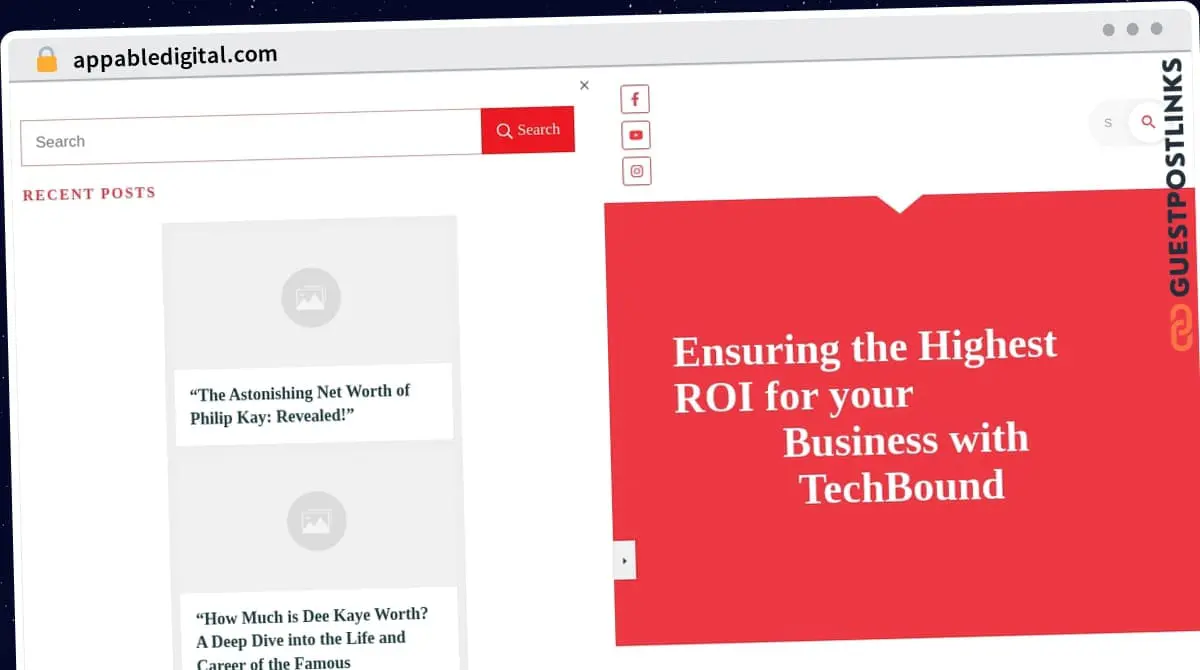Click the magnifier icon in the top-right search
The width and height of the screenshot is (1200, 670).
[1148, 122]
